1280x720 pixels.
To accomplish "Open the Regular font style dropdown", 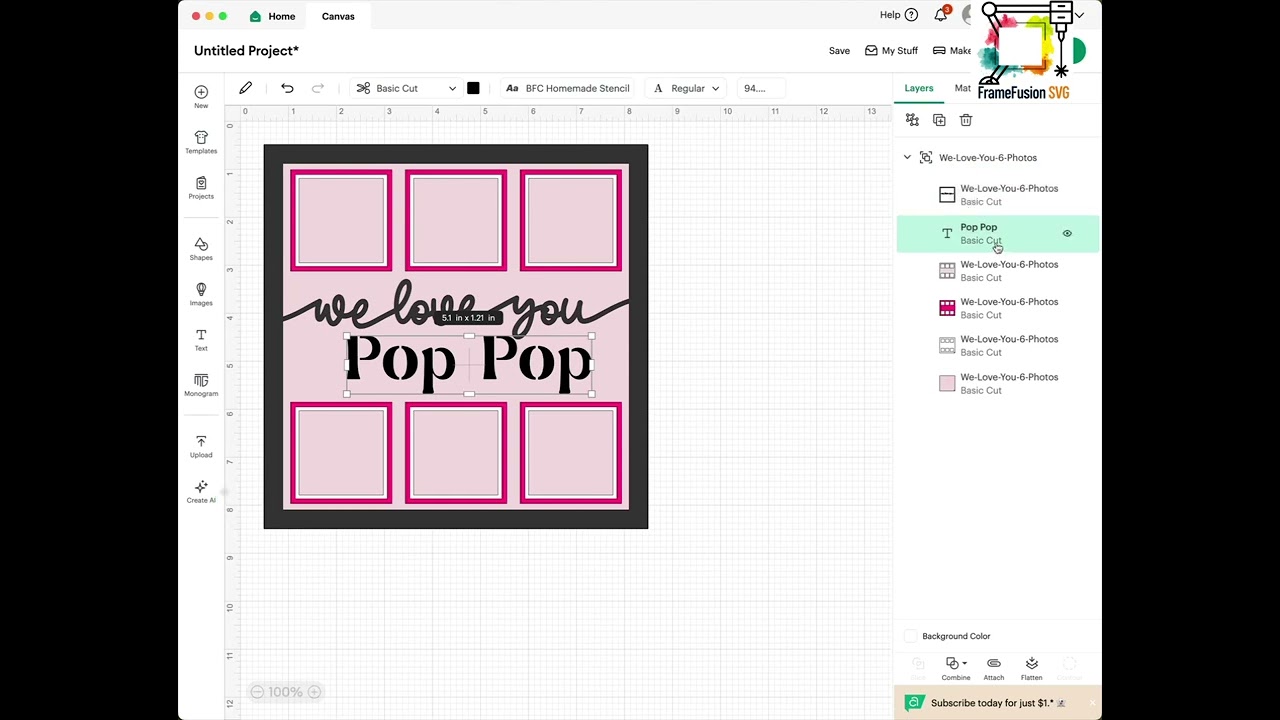I will tap(686, 88).
